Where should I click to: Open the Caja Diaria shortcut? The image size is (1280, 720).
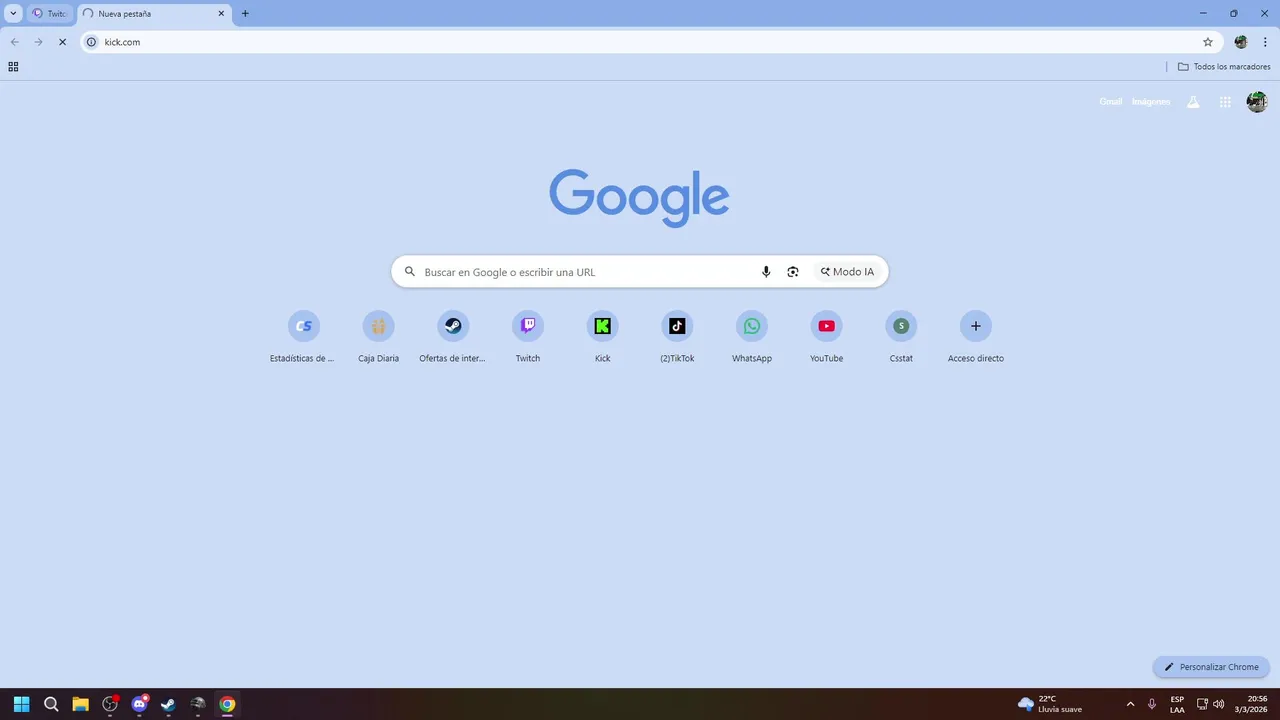[x=378, y=337]
